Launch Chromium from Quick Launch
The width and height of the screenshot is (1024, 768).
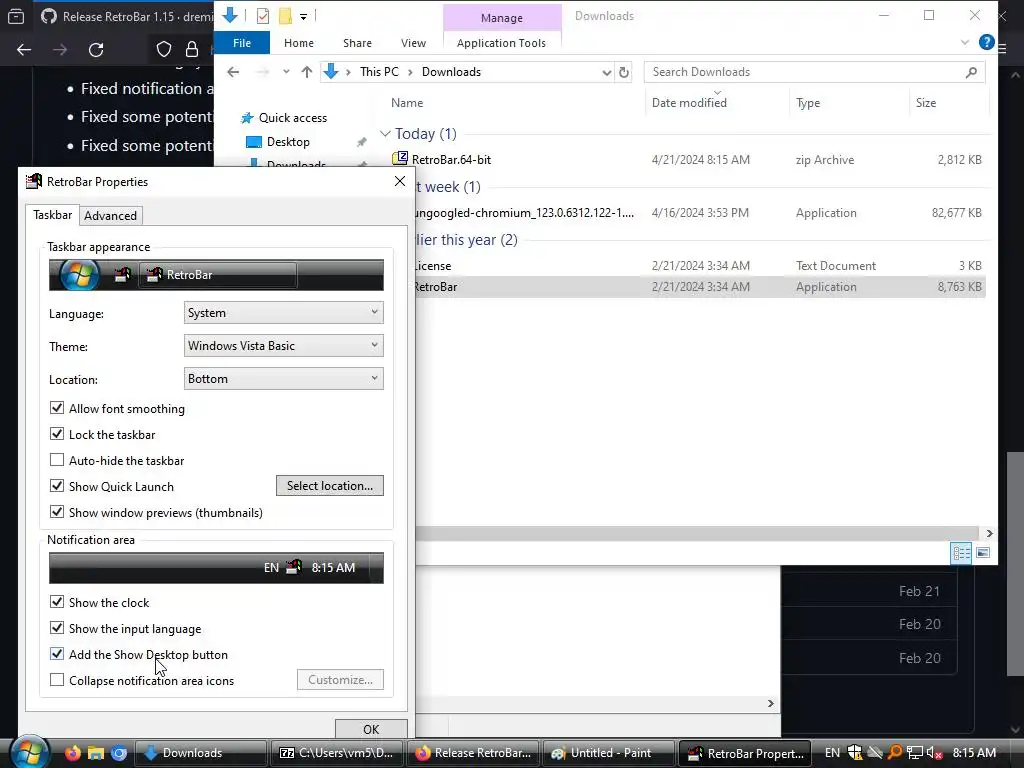(x=119, y=753)
